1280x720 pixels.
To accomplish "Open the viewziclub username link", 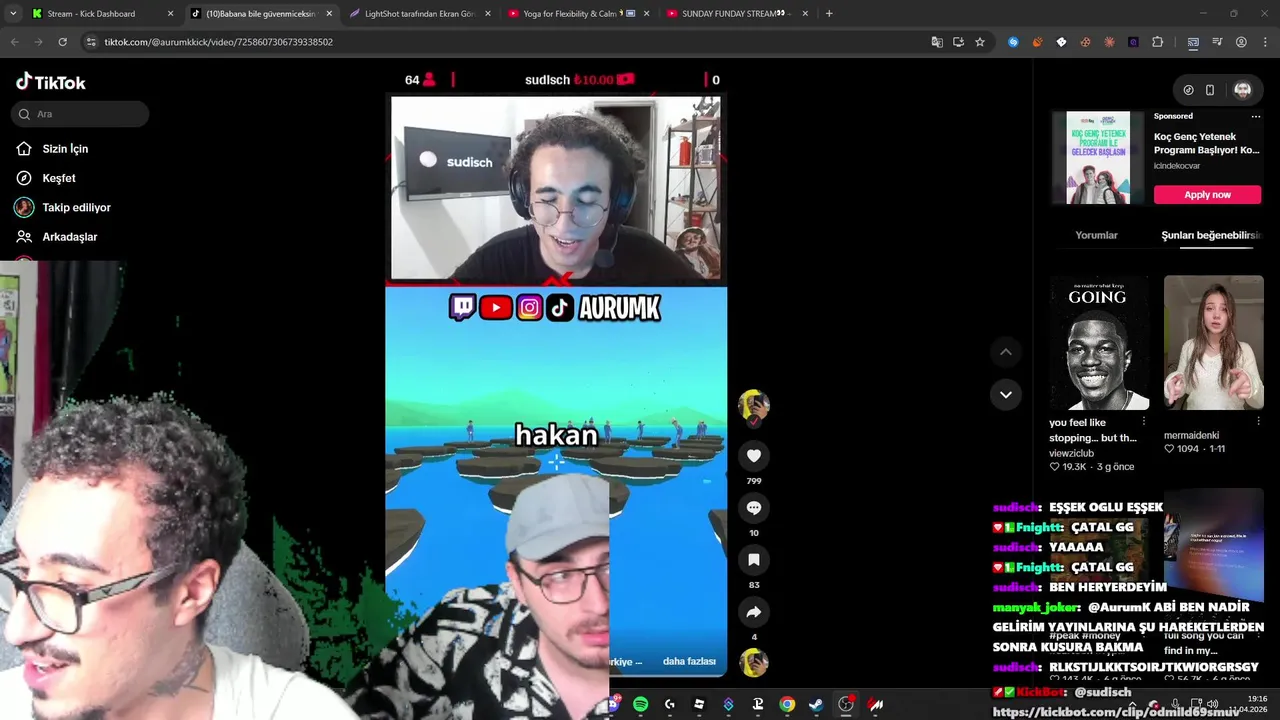I will pyautogui.click(x=1071, y=453).
